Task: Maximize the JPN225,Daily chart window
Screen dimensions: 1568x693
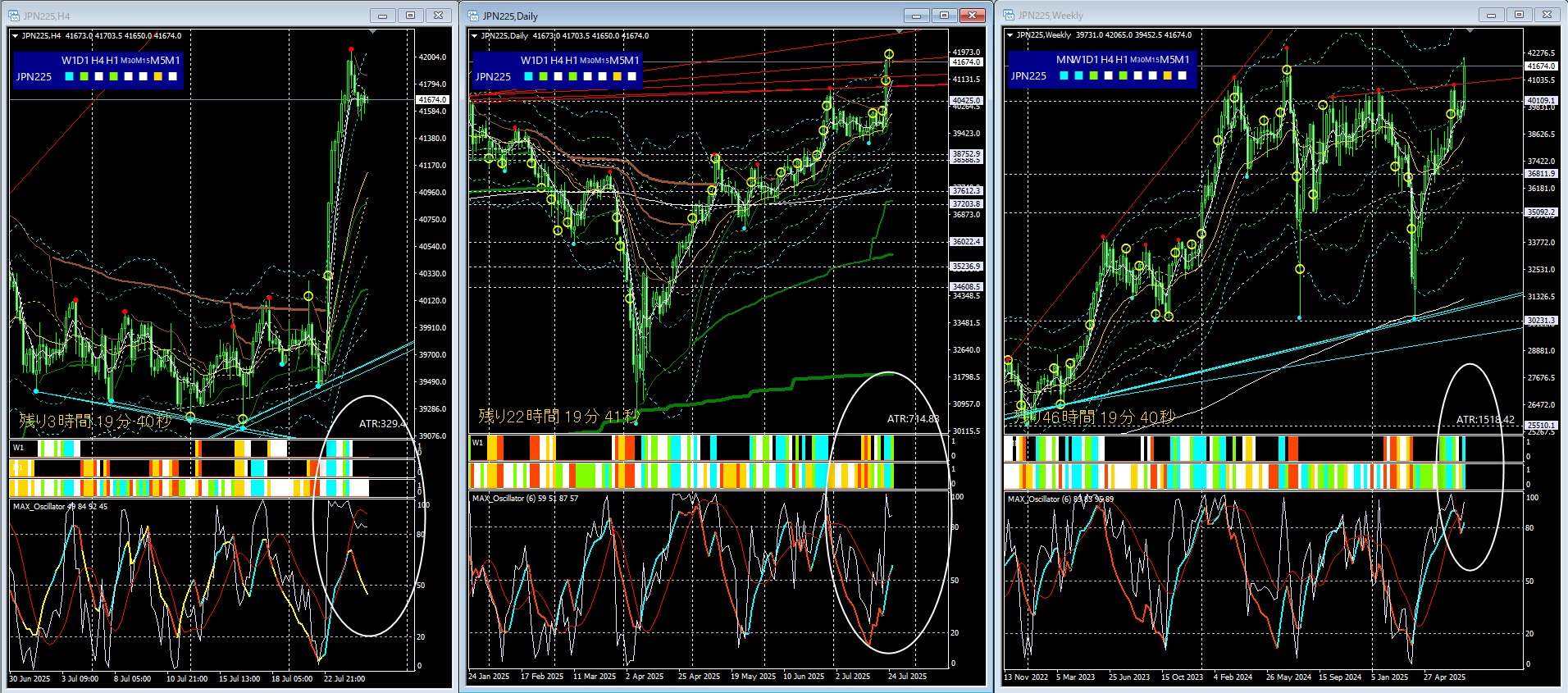Action: pos(945,16)
